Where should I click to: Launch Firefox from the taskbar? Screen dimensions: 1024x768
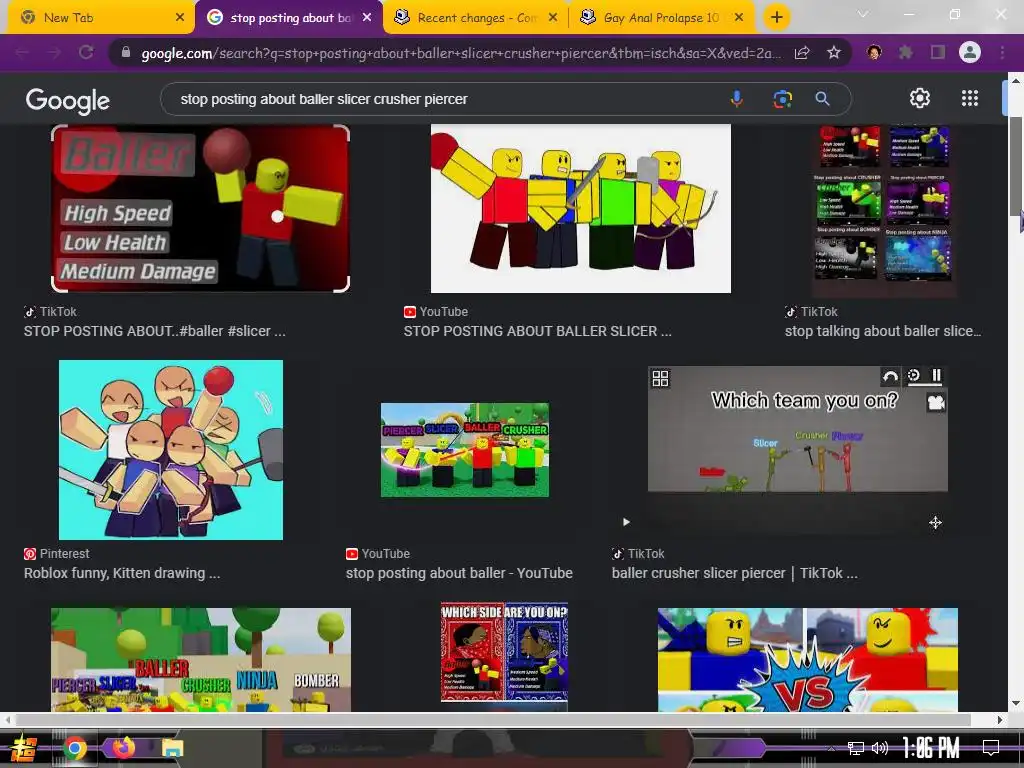pyautogui.click(x=123, y=747)
